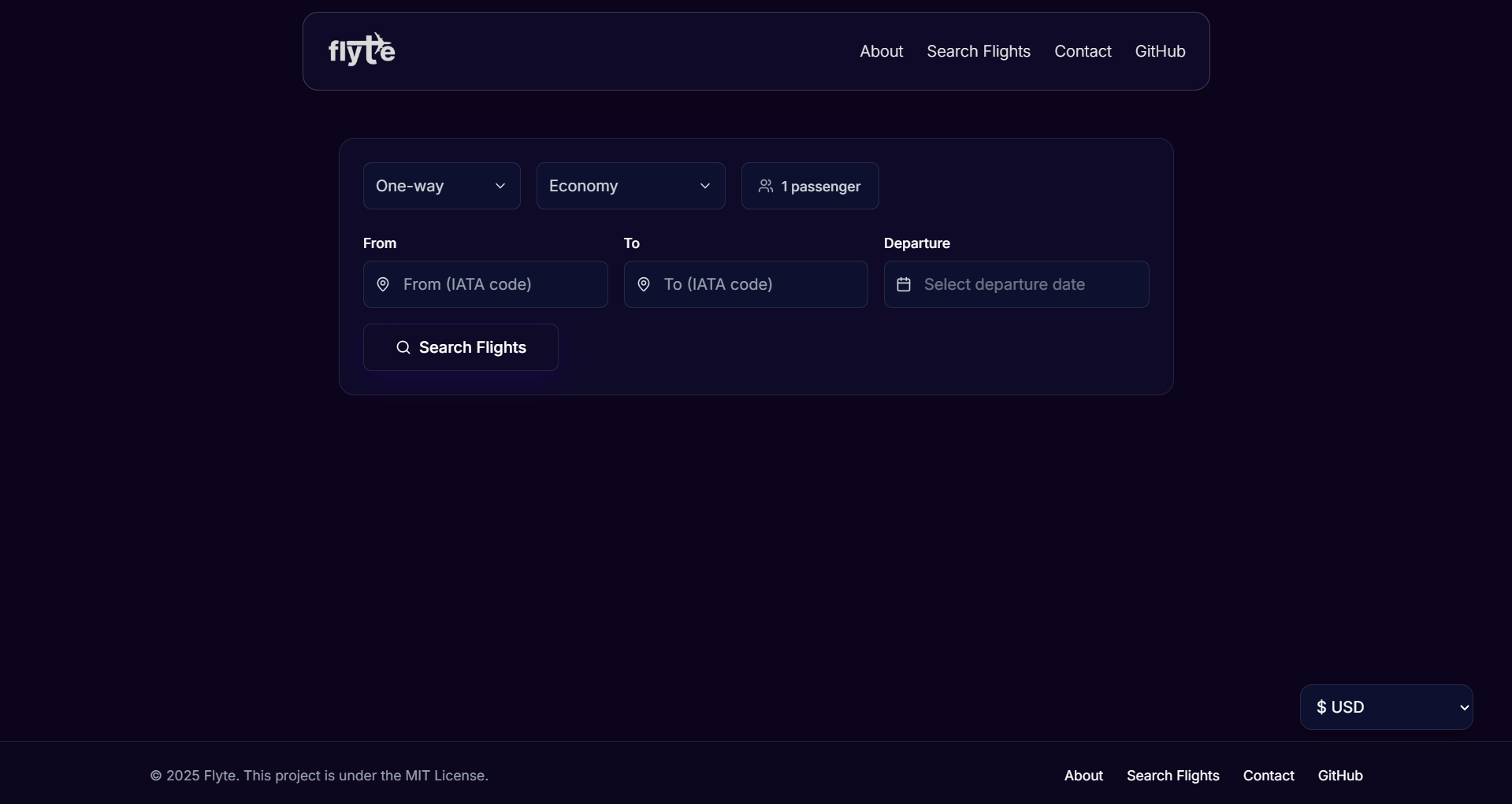Open Contact in the top navigation
1512x804 pixels.
point(1083,51)
